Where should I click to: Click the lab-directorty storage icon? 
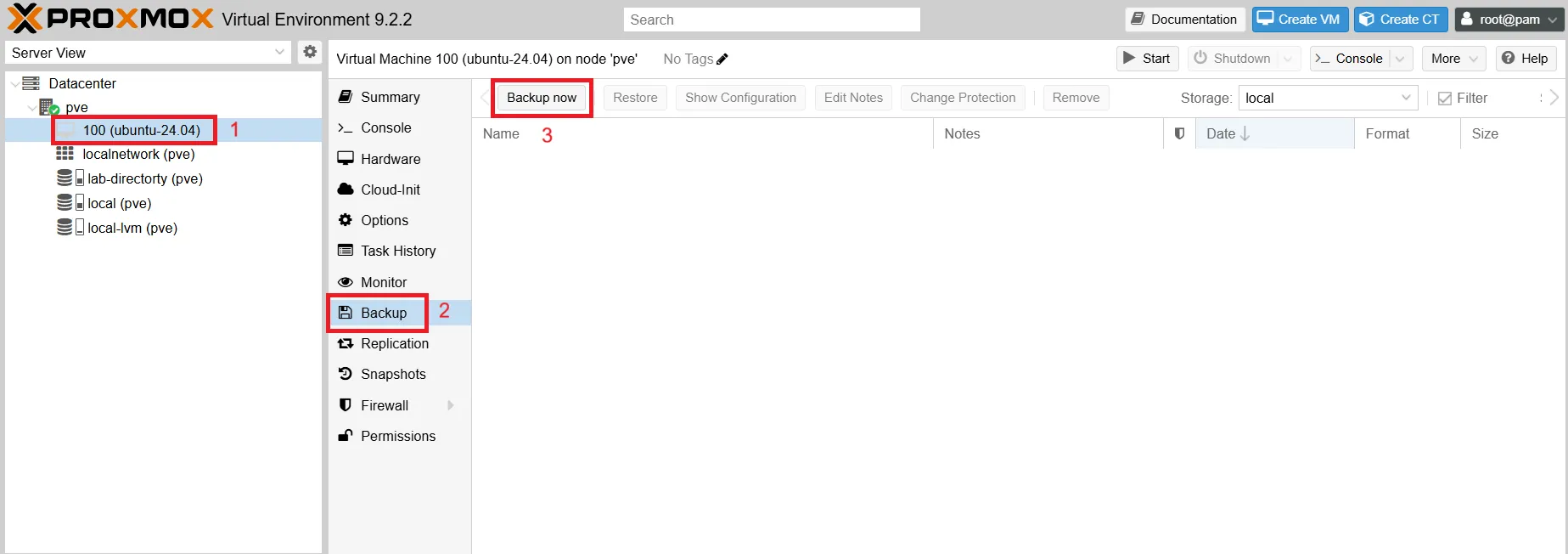click(70, 178)
